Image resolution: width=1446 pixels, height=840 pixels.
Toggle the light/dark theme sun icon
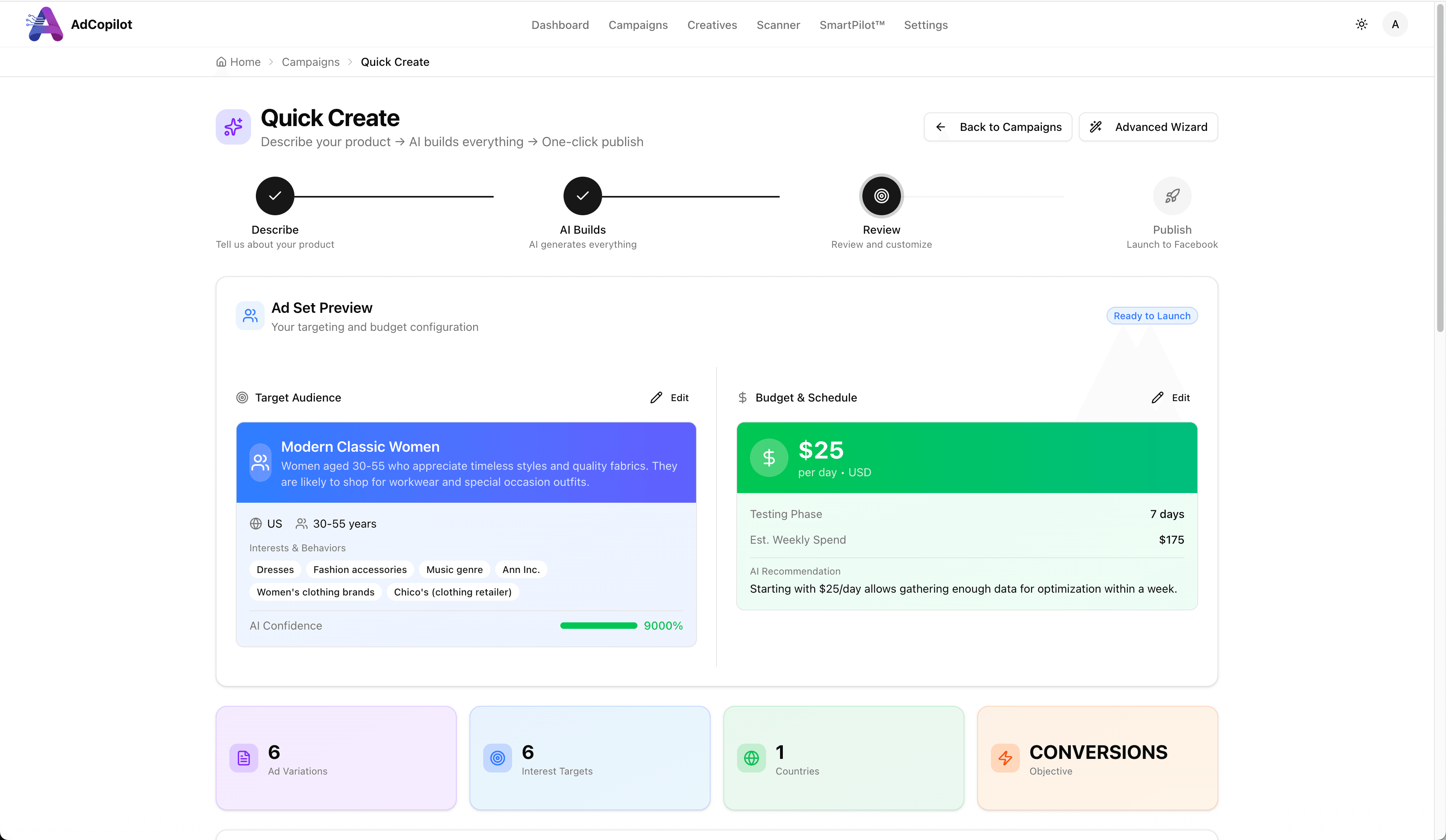click(x=1361, y=24)
